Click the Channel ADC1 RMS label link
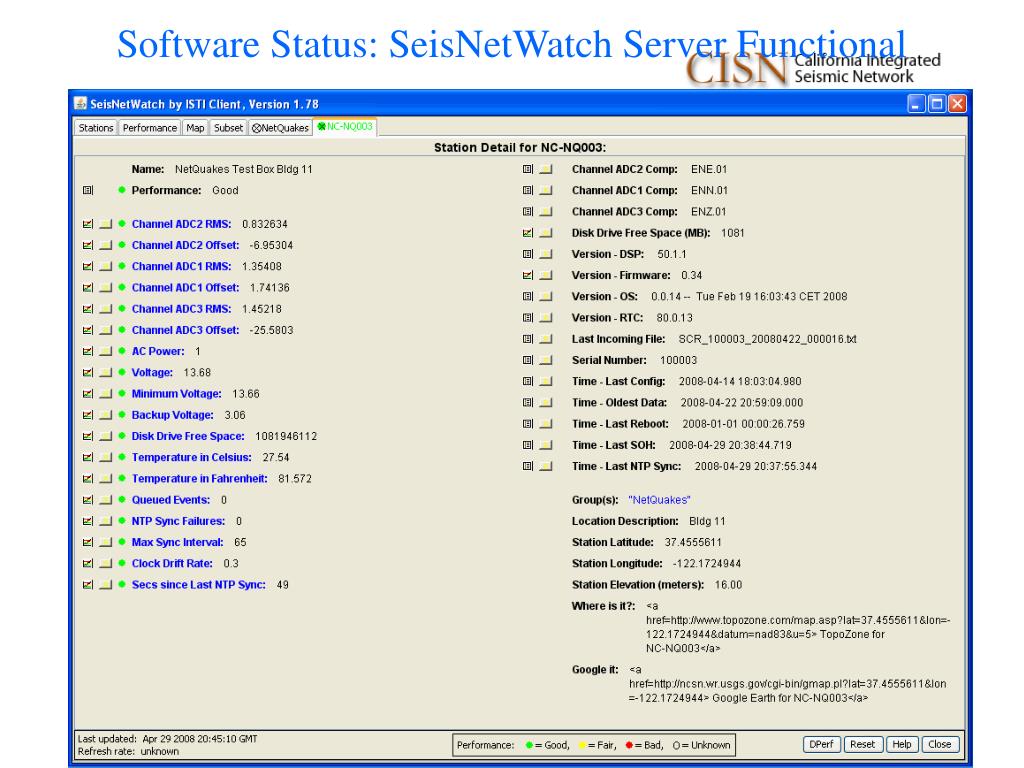1024x768 pixels. 182,266
